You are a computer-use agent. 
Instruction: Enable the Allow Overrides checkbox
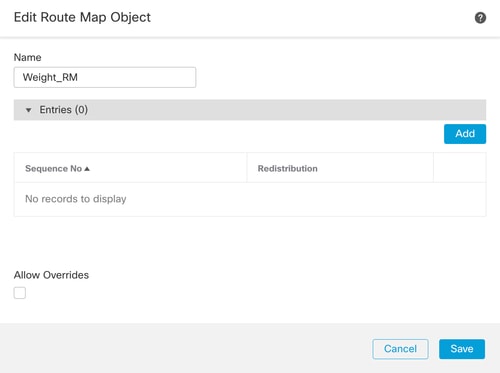pyautogui.click(x=20, y=293)
